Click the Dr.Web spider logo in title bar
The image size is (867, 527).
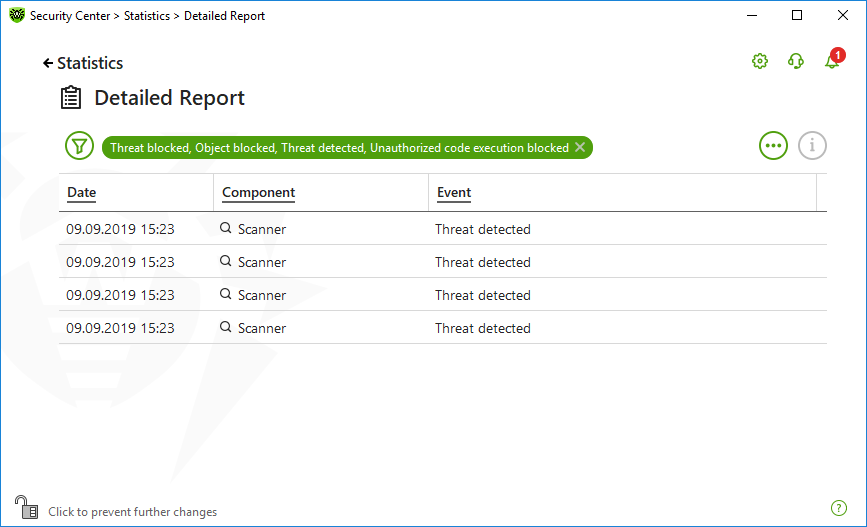[17, 15]
